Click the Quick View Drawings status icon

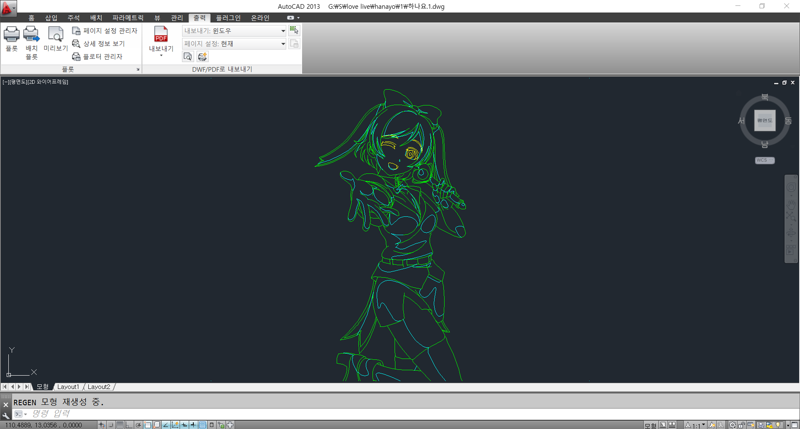tap(672, 425)
